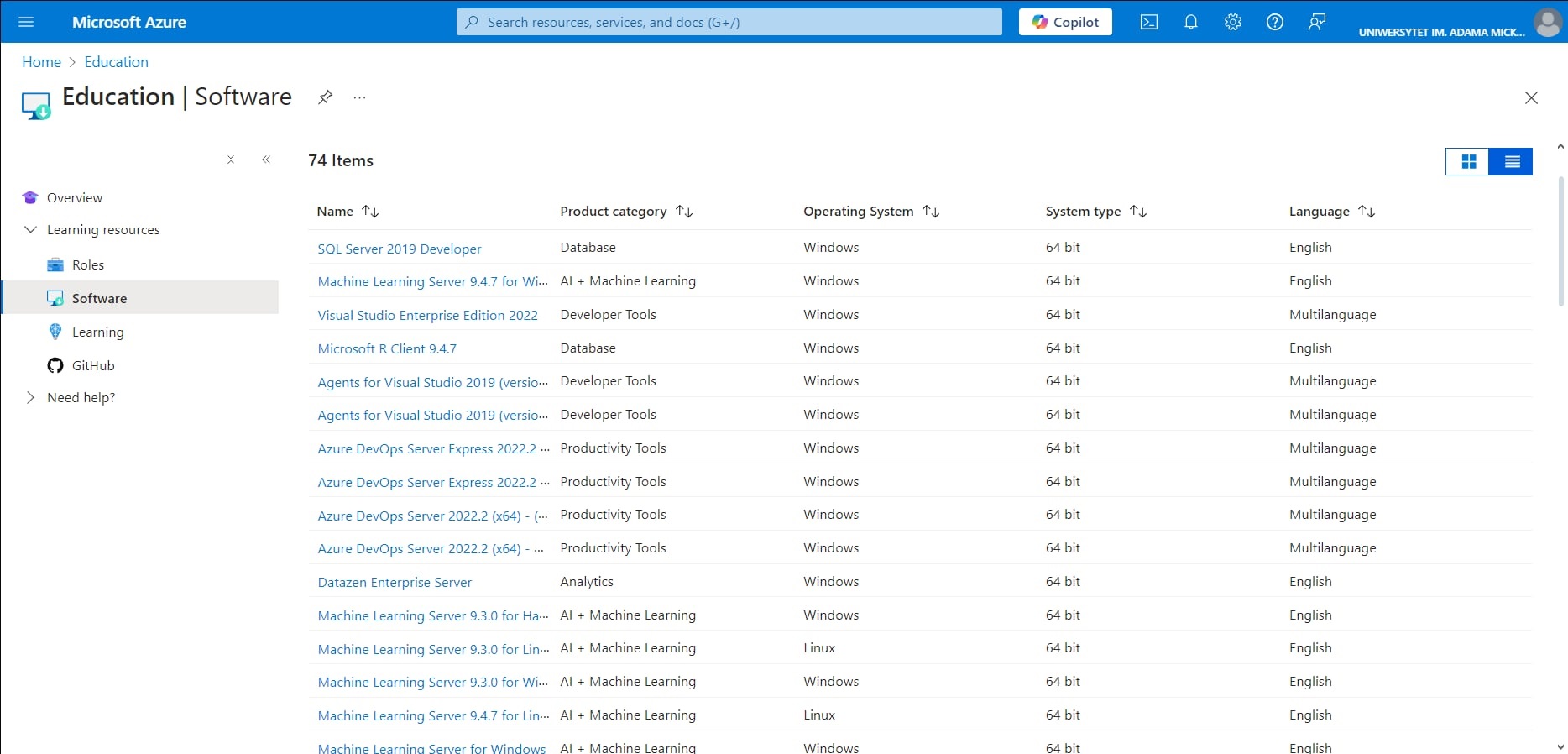Open Cloud Shell from the top bar
The height and width of the screenshot is (754, 1568).
[x=1149, y=22]
